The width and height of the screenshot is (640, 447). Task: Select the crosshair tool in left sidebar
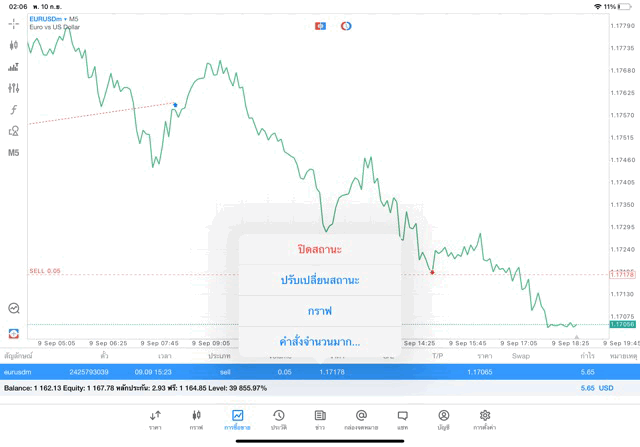pos(14,23)
